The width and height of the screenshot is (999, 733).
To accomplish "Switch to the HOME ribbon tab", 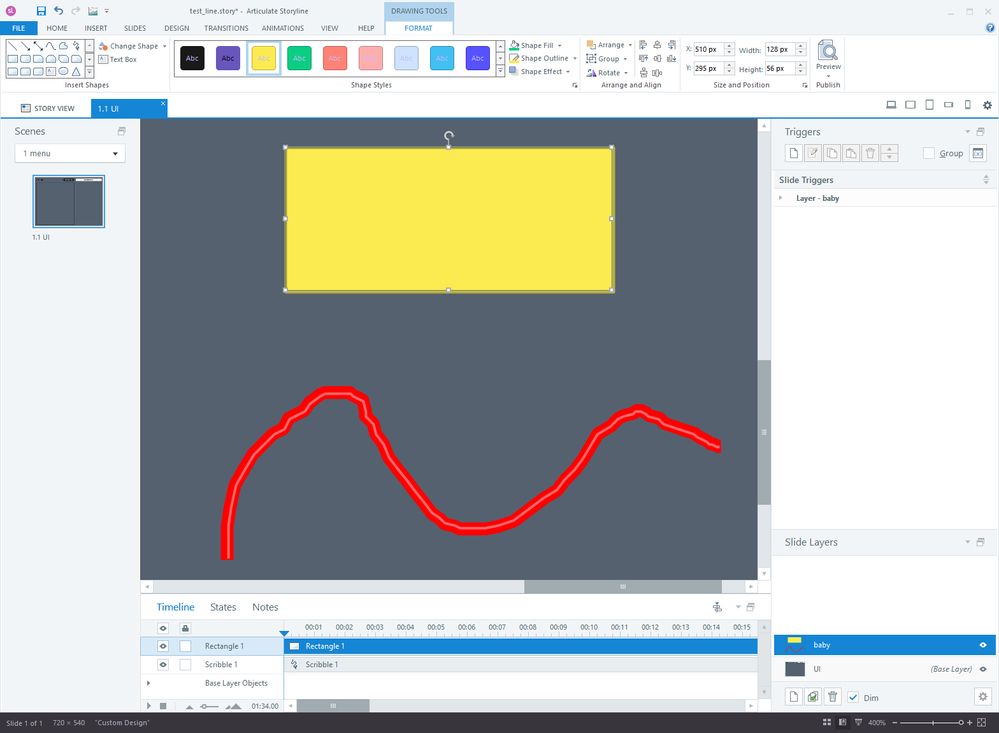I will click(57, 28).
